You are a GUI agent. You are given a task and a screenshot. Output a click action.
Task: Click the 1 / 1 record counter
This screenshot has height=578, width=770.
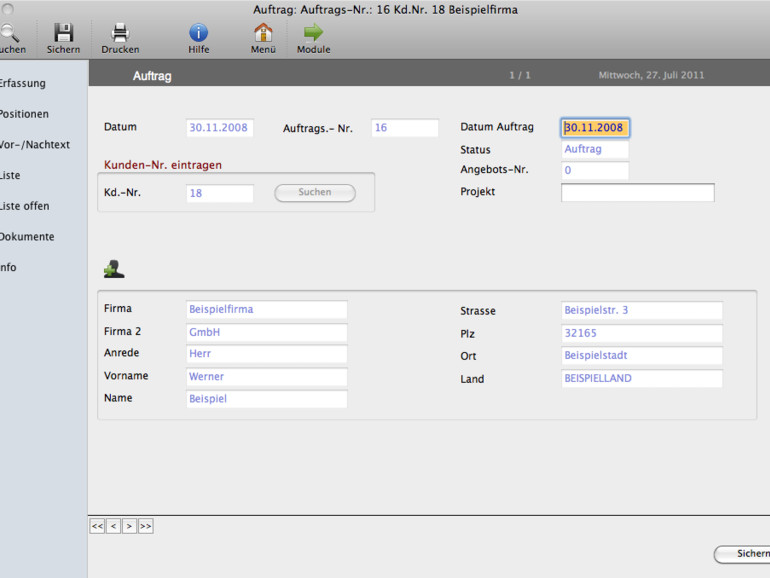(x=520, y=75)
